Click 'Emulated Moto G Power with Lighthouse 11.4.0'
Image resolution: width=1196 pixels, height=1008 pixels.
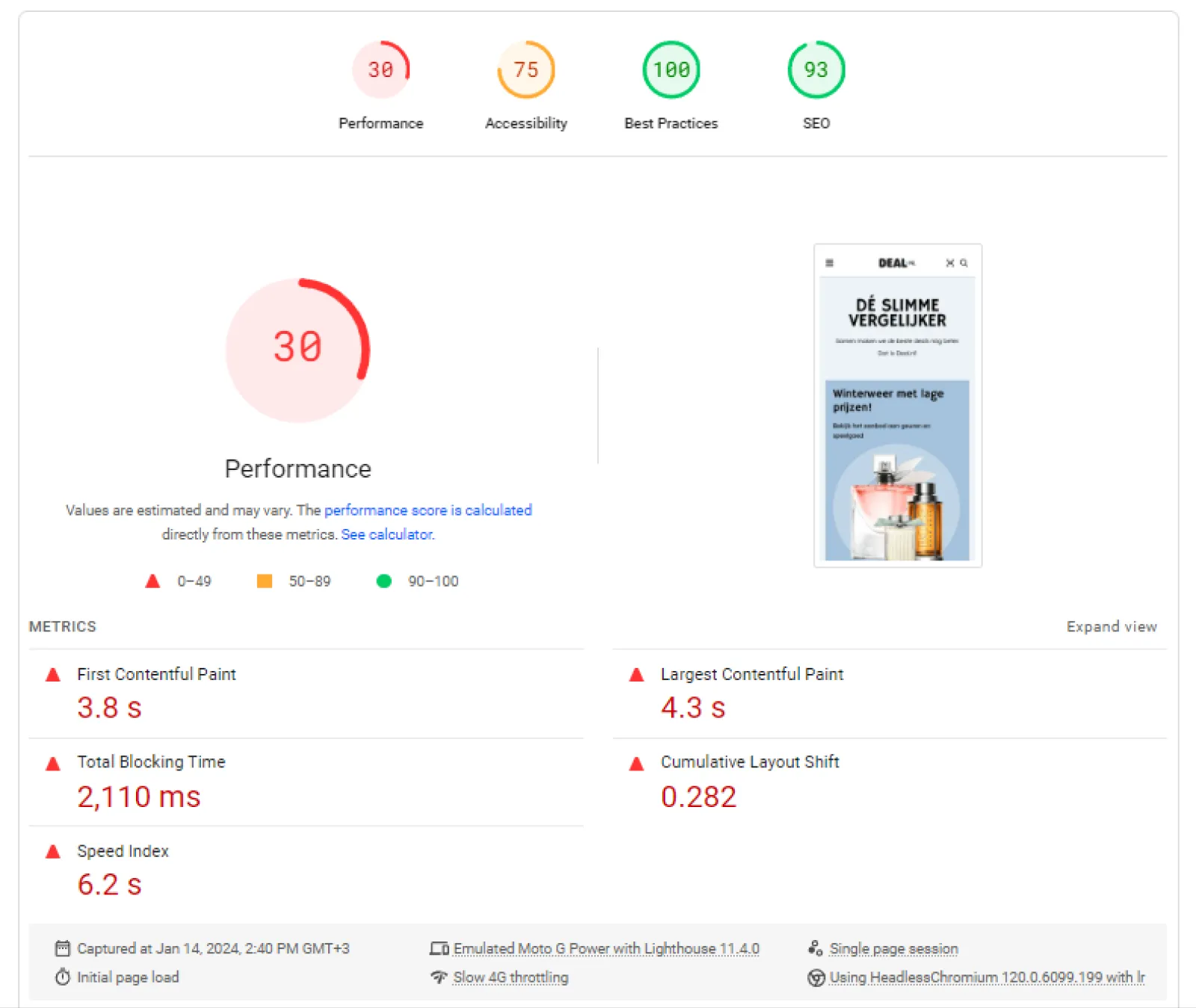pyautogui.click(x=606, y=949)
